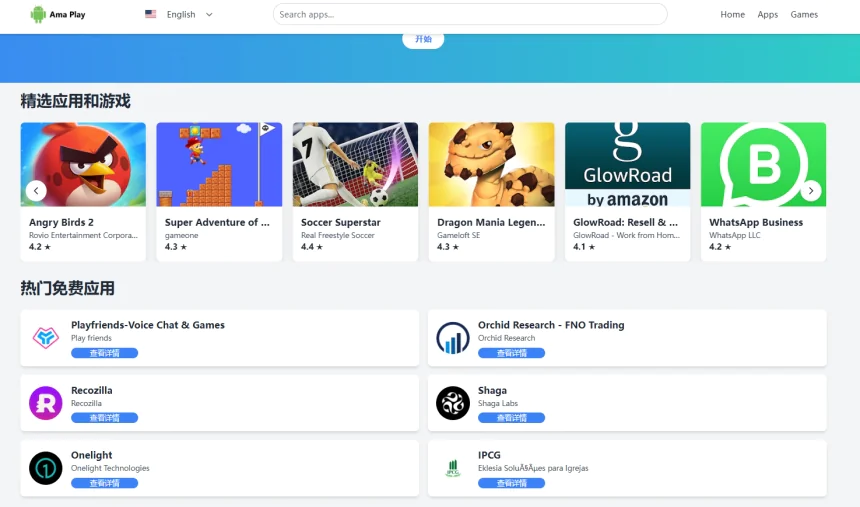
Task: Open the Angry Birds 2 thumbnail
Action: click(x=83, y=165)
